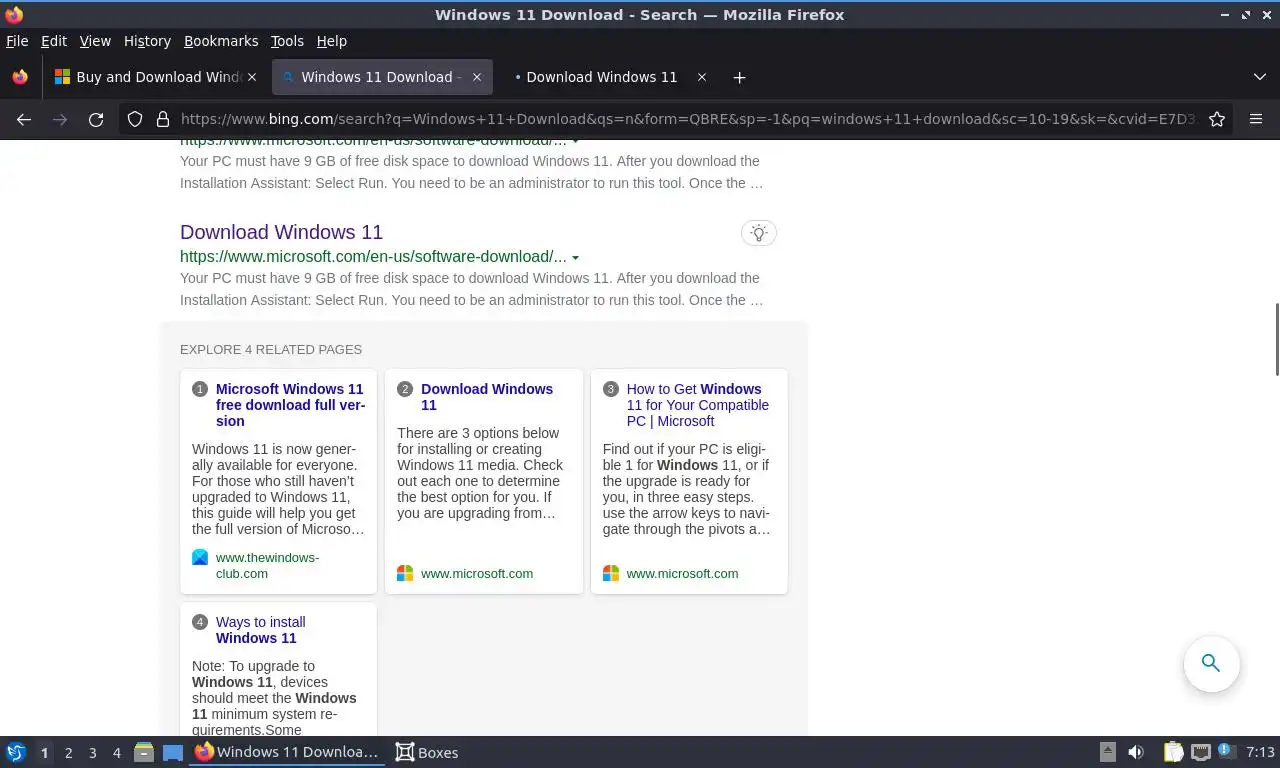Open Download Windows 11 link in card 2
Screen dimensions: 1280x768
point(487,397)
